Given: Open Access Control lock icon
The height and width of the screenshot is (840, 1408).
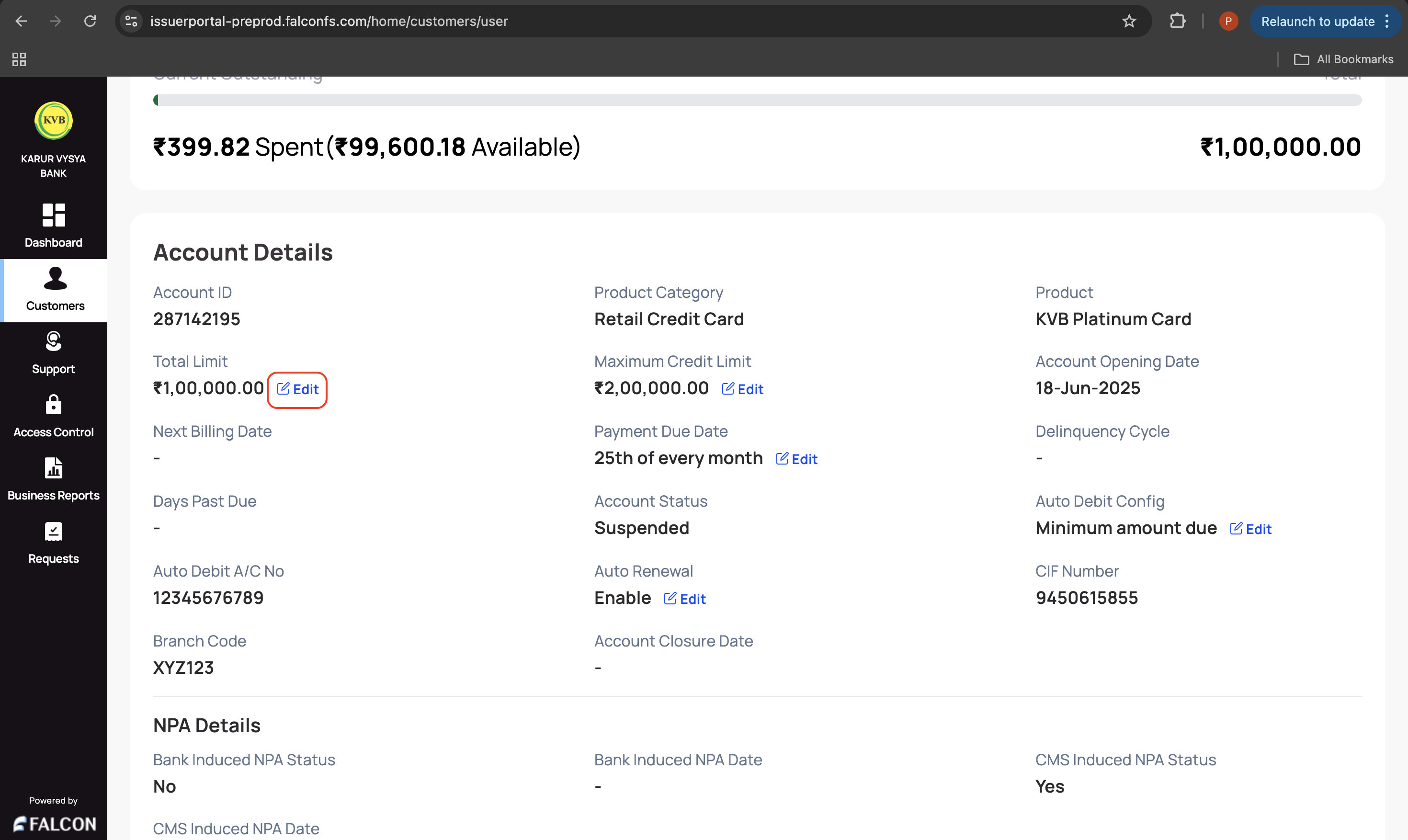Looking at the screenshot, I should [x=54, y=405].
